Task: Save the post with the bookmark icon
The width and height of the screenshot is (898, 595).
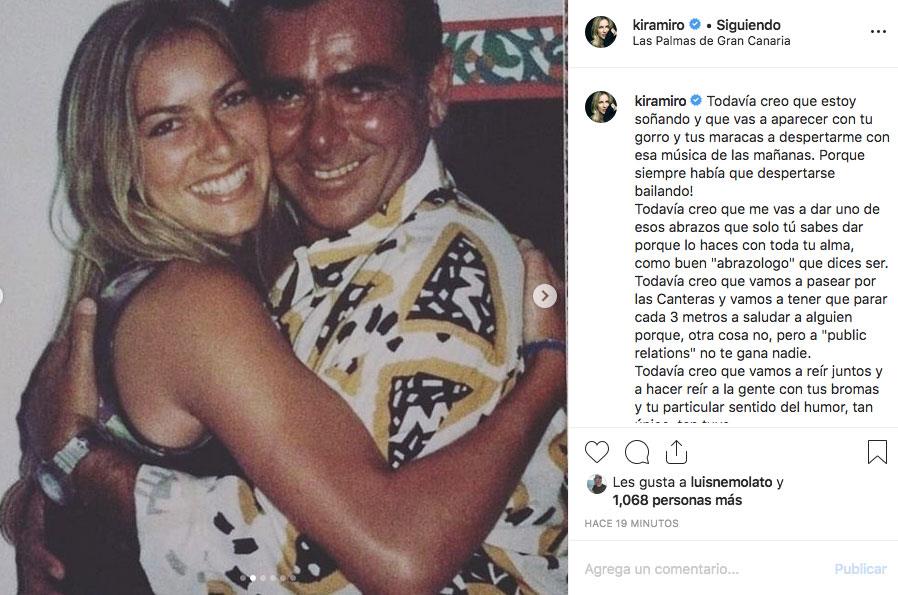Action: tap(877, 453)
